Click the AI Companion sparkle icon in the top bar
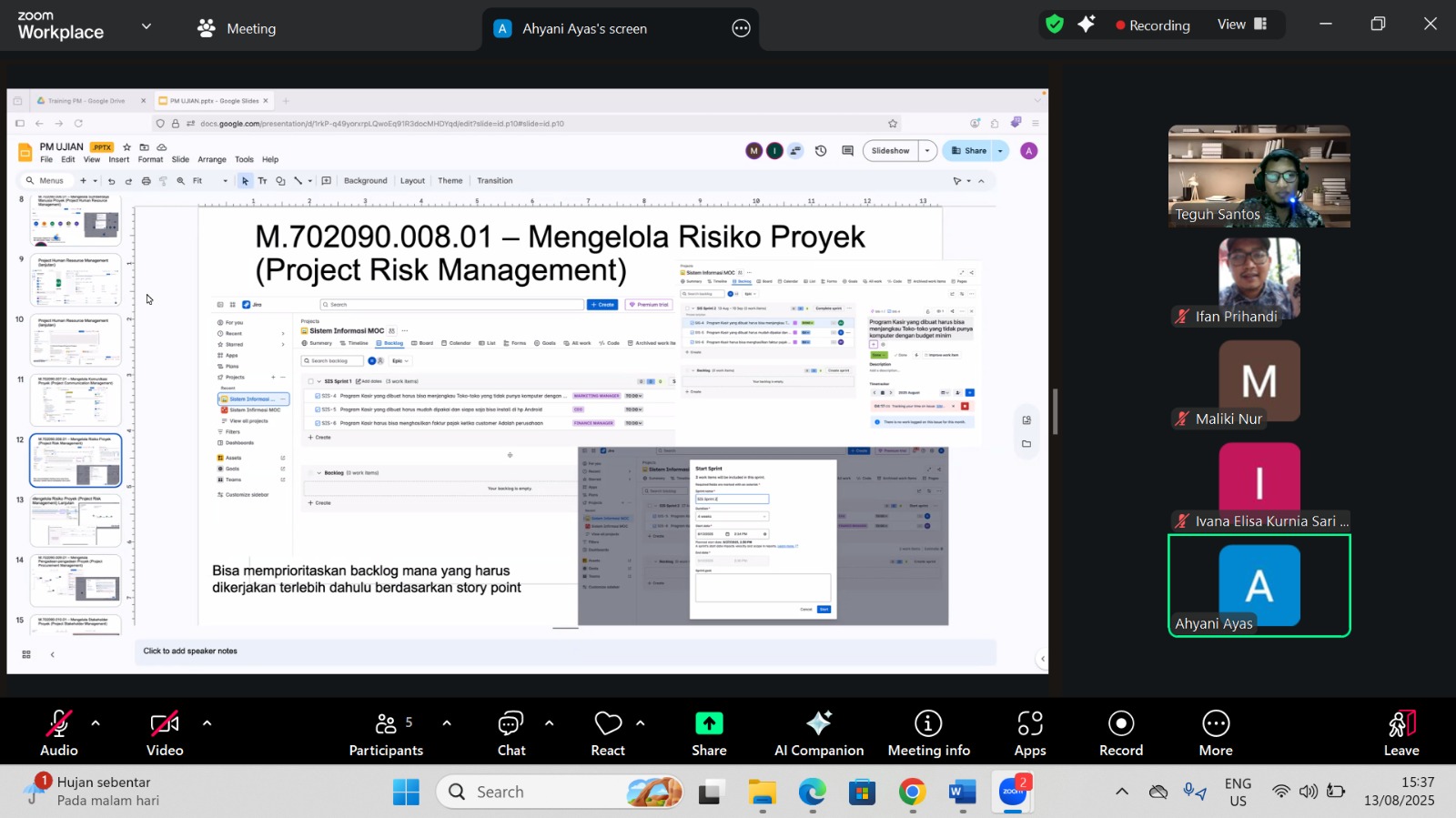This screenshot has width=1456, height=818. pyautogui.click(x=1087, y=25)
